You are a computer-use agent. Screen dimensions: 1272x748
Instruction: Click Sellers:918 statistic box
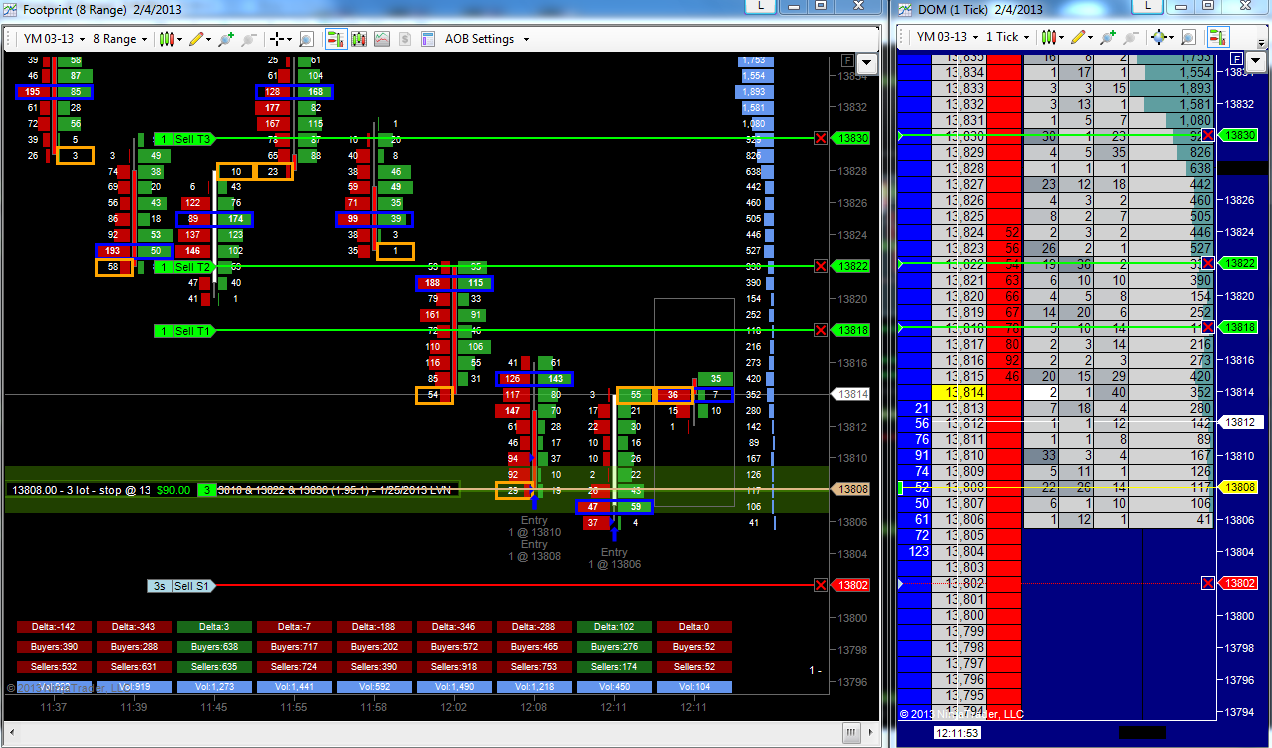click(454, 667)
